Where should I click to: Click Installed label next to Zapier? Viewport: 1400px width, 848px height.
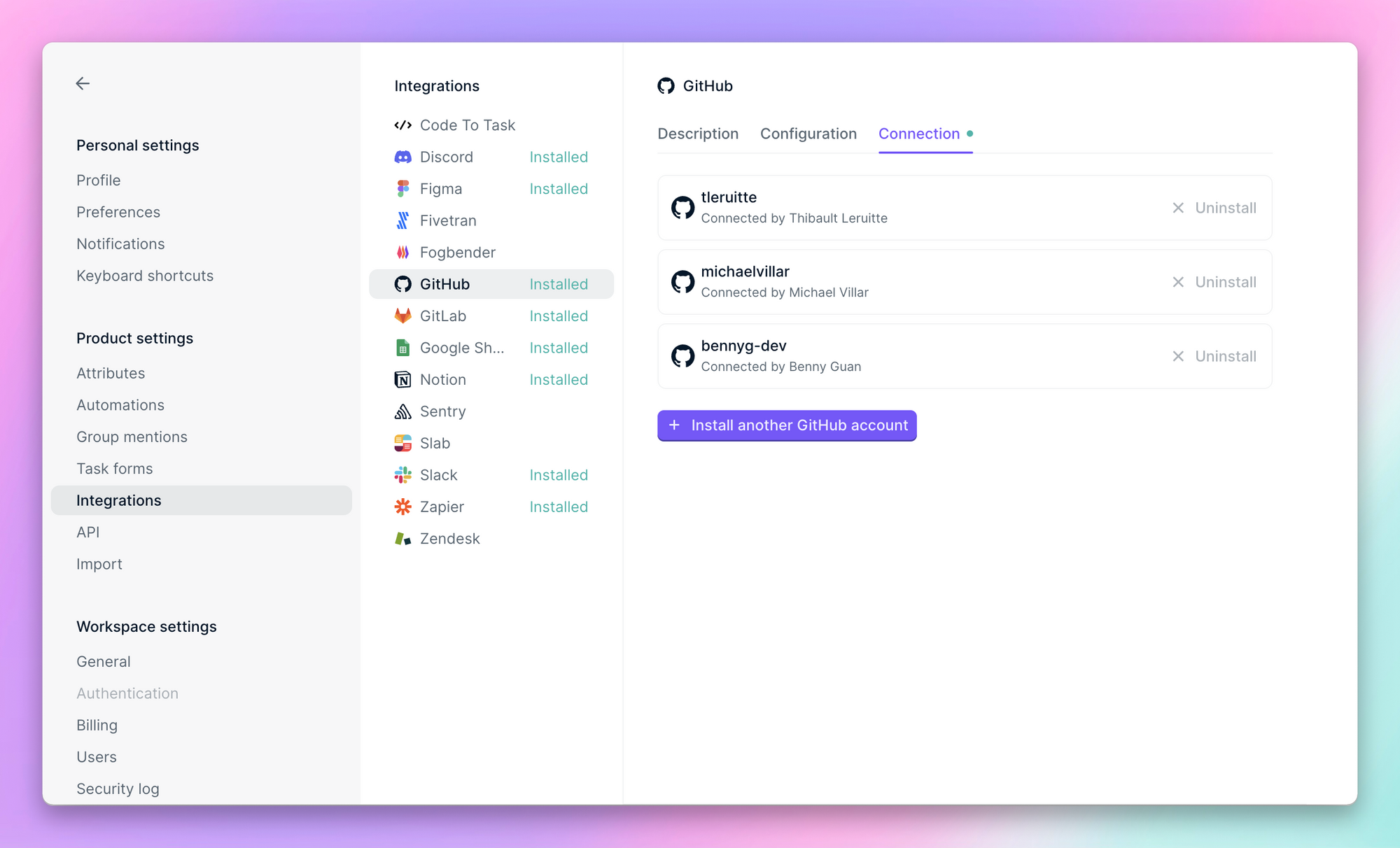coord(559,507)
